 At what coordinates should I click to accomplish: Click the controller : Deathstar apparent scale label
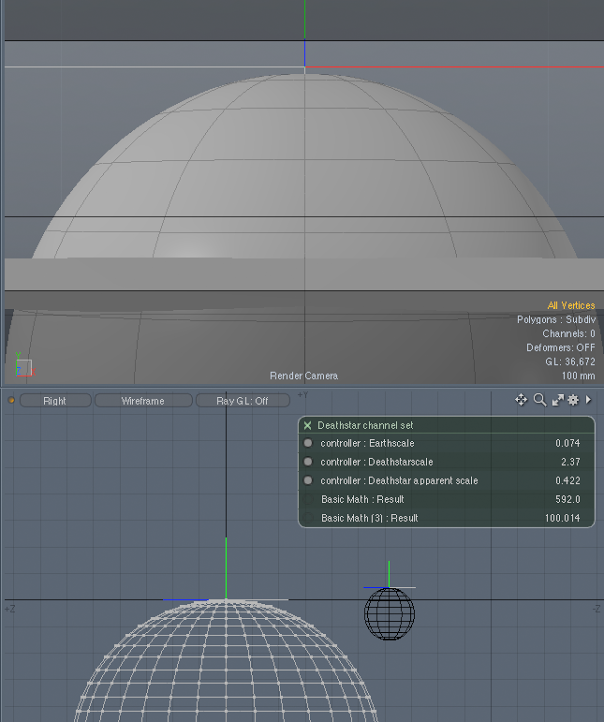(399, 480)
